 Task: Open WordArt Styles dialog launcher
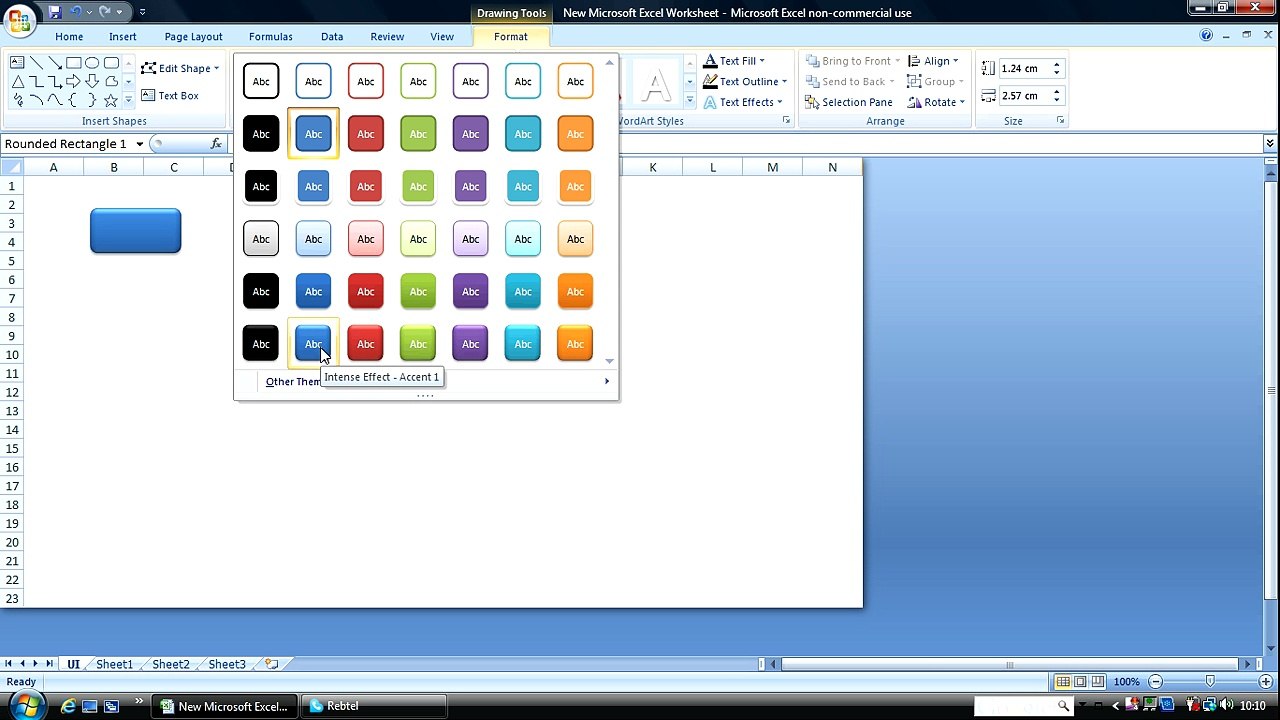(786, 120)
